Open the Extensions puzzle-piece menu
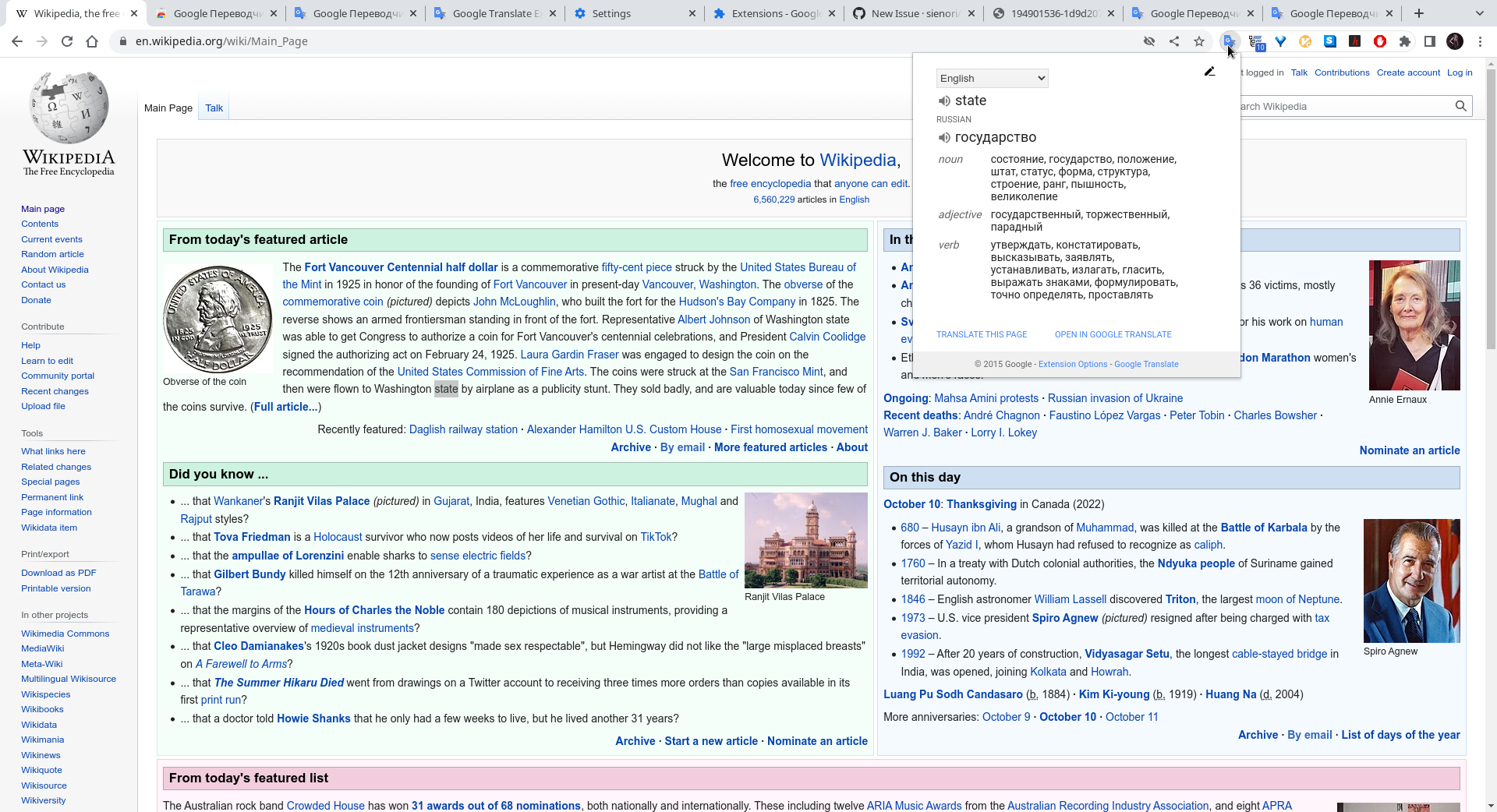This screenshot has height=812, width=1497. pos(1405,41)
